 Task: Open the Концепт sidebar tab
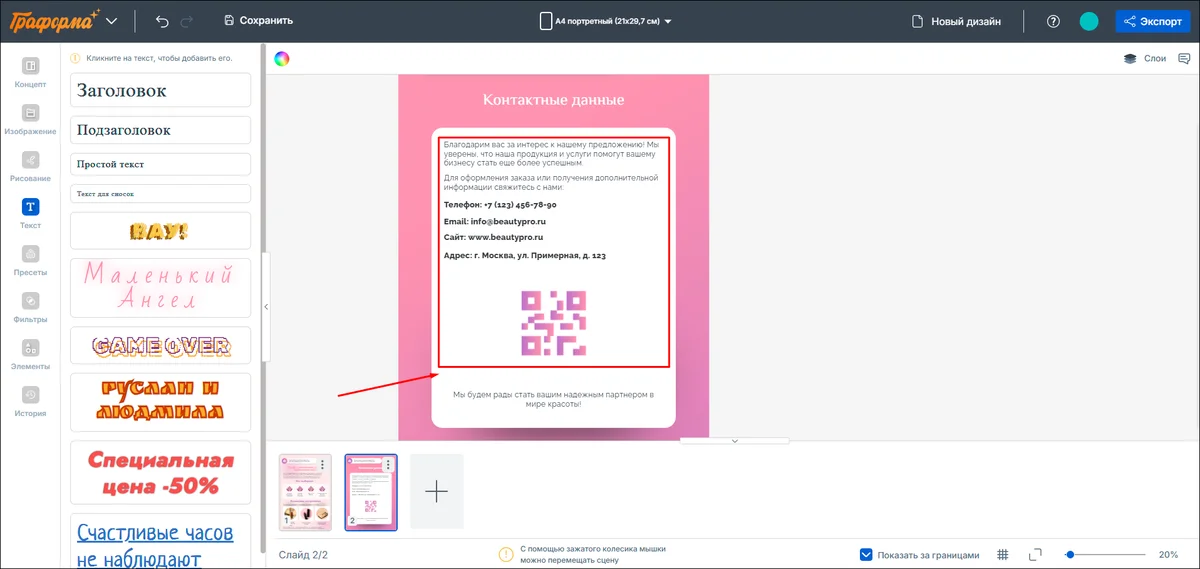tap(30, 73)
